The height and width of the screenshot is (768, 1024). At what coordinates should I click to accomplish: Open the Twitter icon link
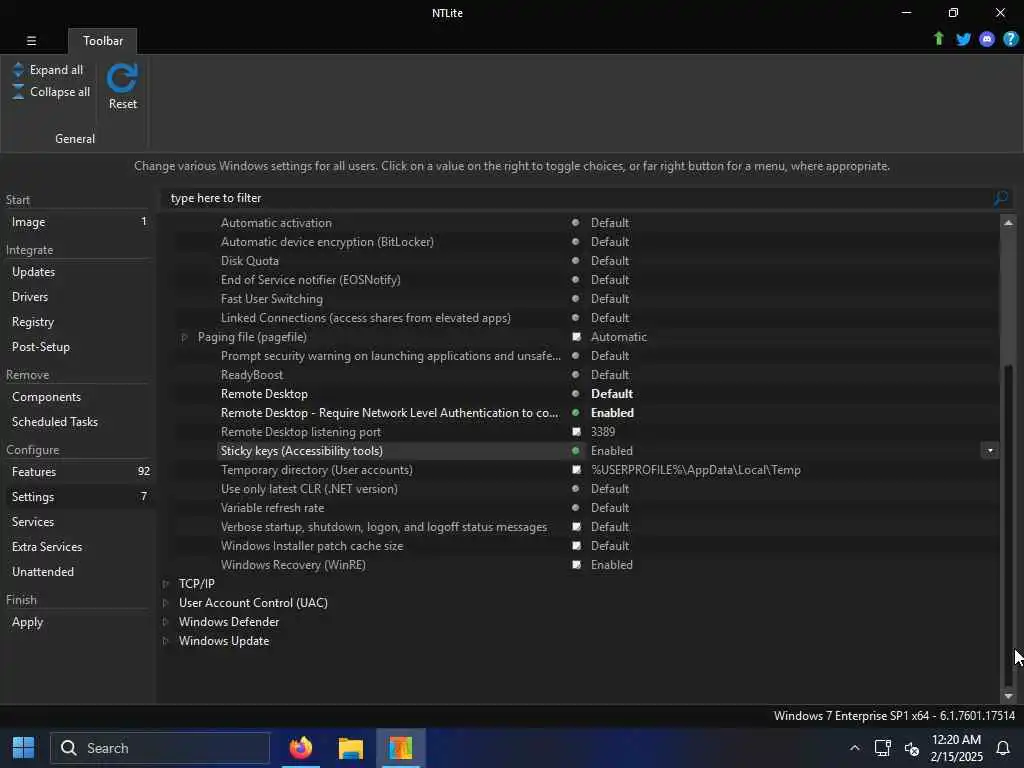pyautogui.click(x=963, y=39)
